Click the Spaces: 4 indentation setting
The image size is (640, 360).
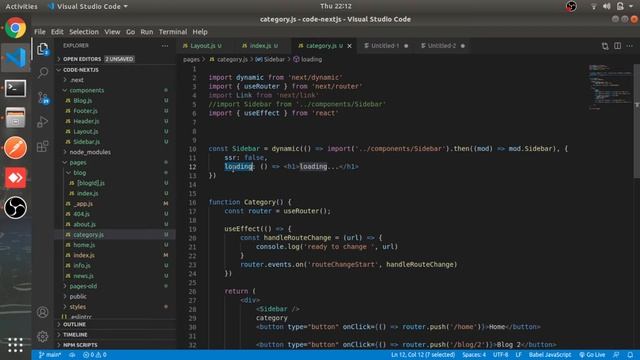click(474, 355)
